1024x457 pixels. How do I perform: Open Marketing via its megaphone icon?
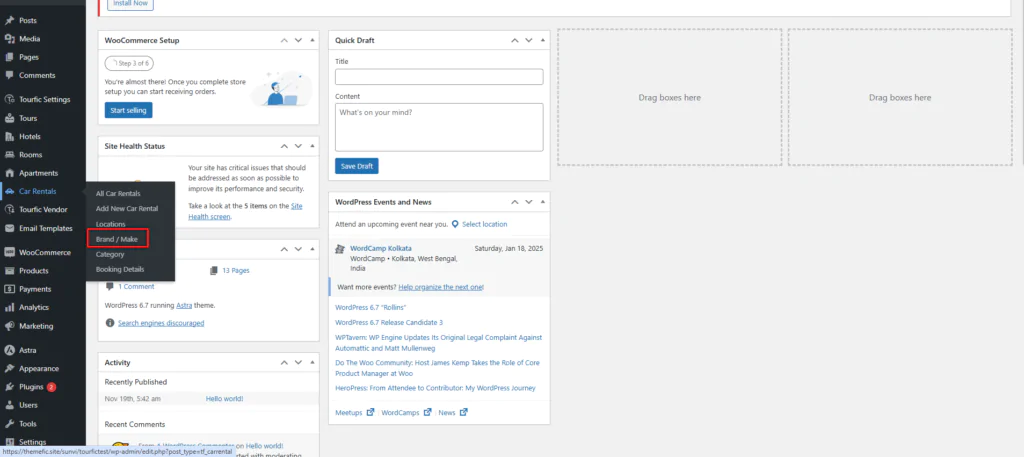tap(9, 326)
